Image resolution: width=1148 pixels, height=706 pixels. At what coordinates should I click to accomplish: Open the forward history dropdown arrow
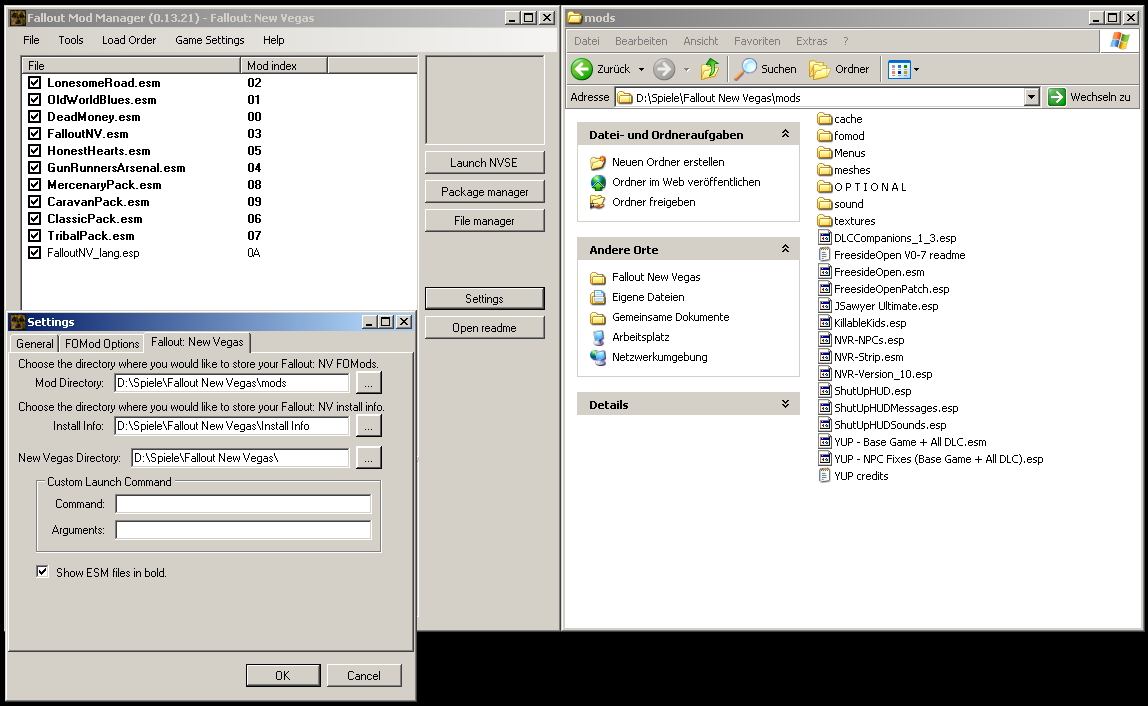point(687,70)
